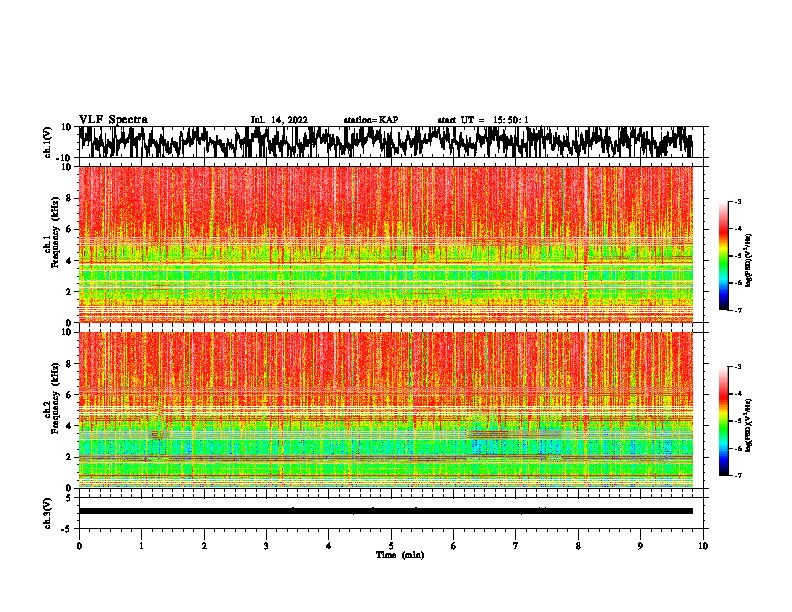The width and height of the screenshot is (792, 612).
Task: Click the ch.1 color bar unit label
Action: coord(749,260)
